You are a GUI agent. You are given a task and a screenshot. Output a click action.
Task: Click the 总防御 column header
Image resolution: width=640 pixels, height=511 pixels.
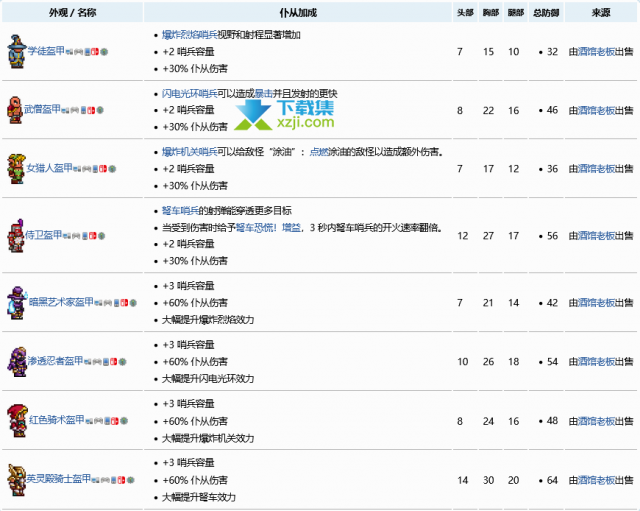pos(547,12)
